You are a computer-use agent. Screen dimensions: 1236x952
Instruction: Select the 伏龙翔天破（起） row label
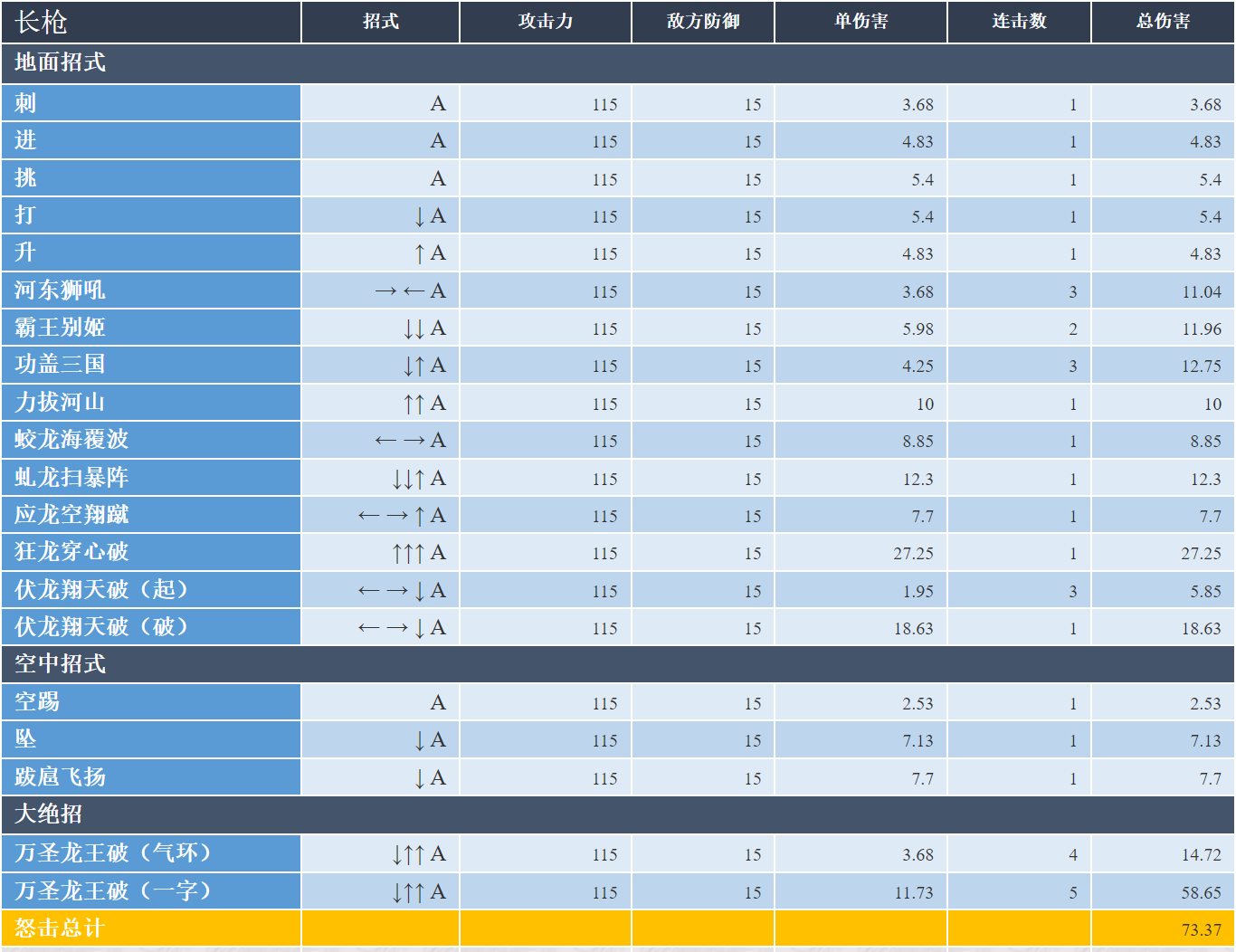(151, 590)
